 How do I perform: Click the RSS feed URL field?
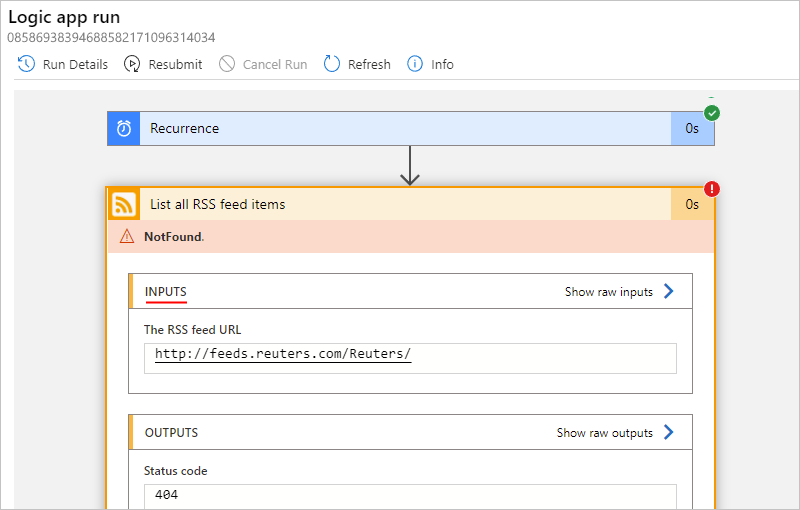pyautogui.click(x=410, y=355)
